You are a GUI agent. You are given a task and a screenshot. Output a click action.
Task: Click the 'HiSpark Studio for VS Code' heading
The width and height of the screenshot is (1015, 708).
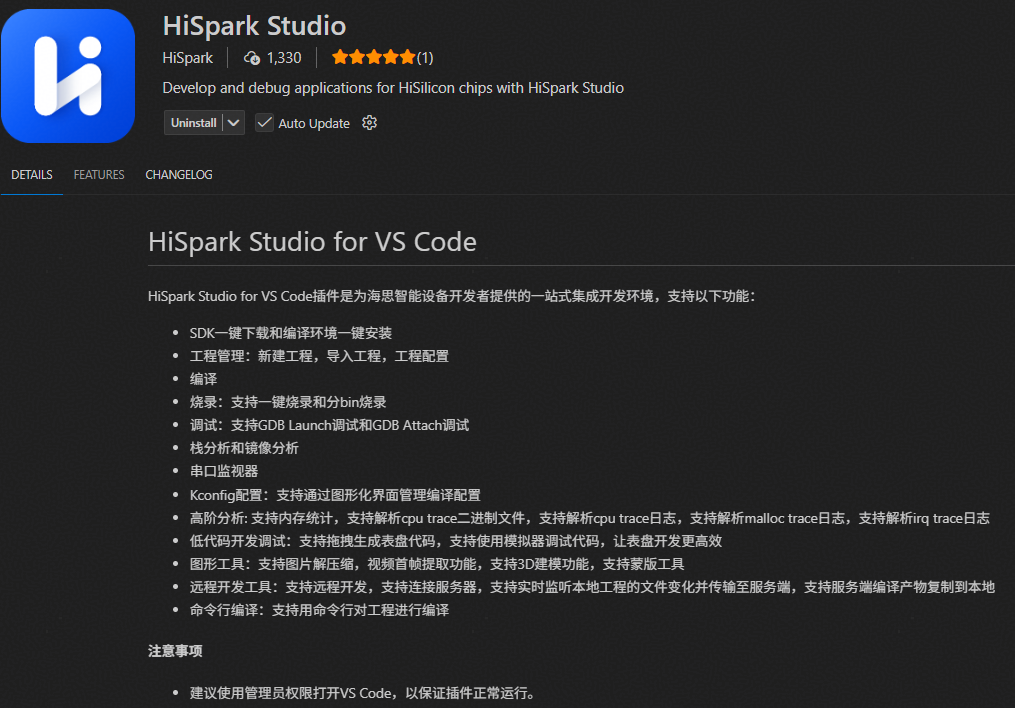tap(312, 242)
